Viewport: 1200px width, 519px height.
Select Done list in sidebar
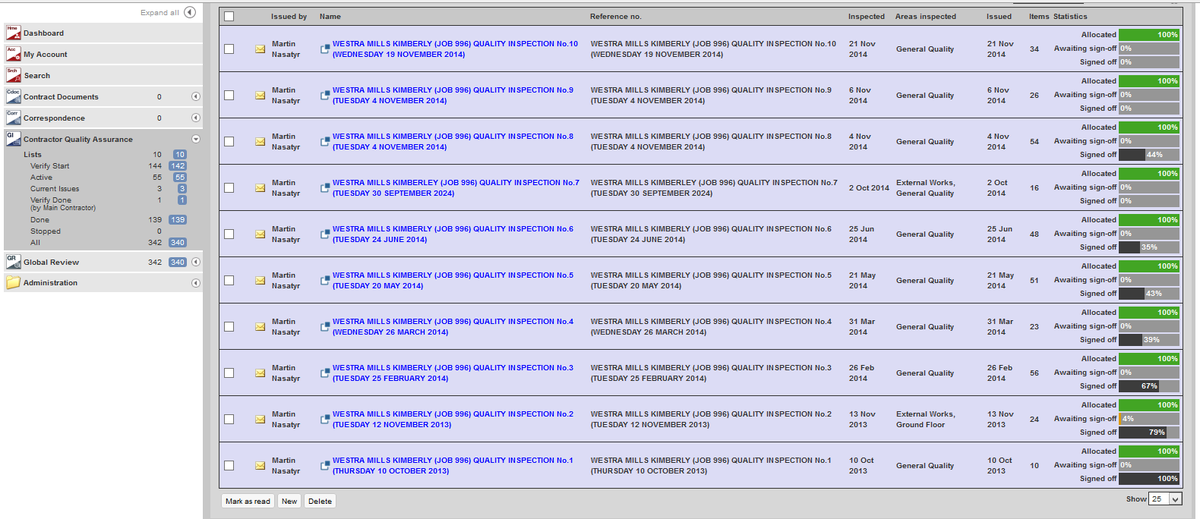[x=39, y=219]
